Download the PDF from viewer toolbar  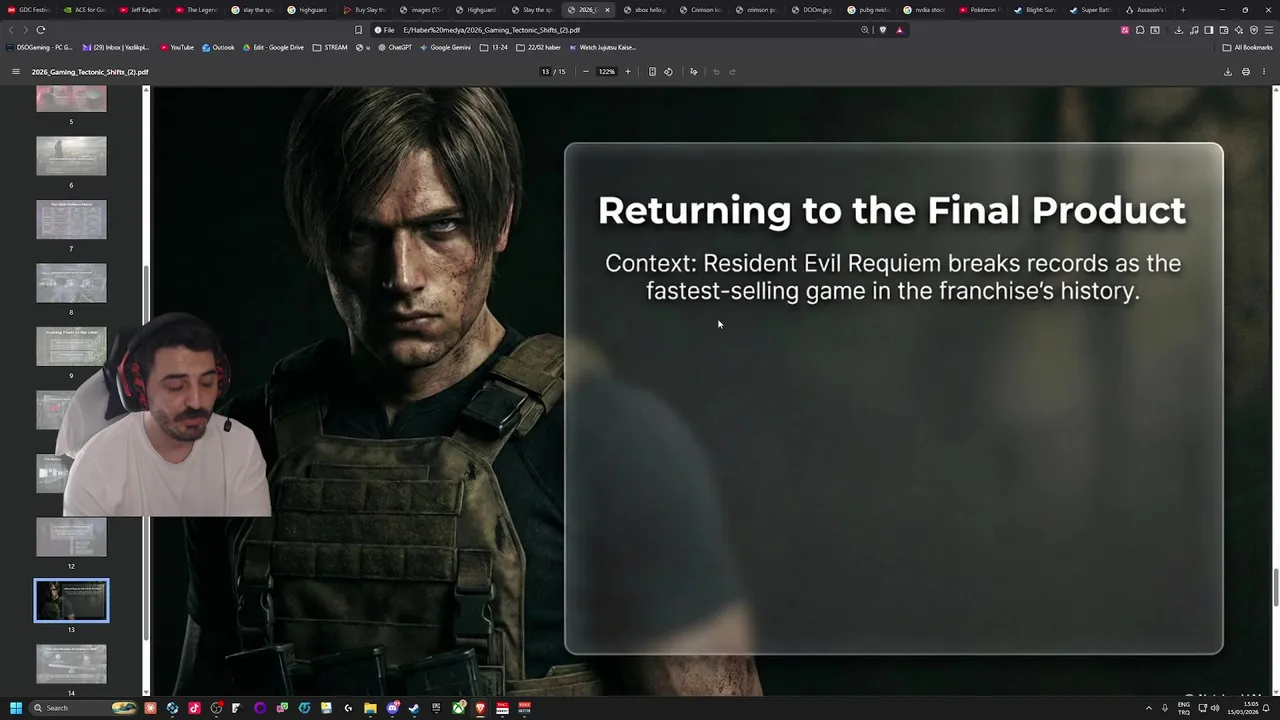coord(1228,72)
